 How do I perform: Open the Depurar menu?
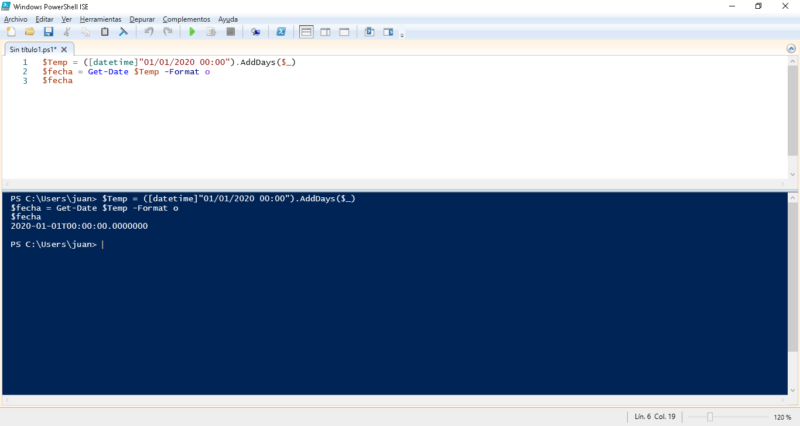142,19
